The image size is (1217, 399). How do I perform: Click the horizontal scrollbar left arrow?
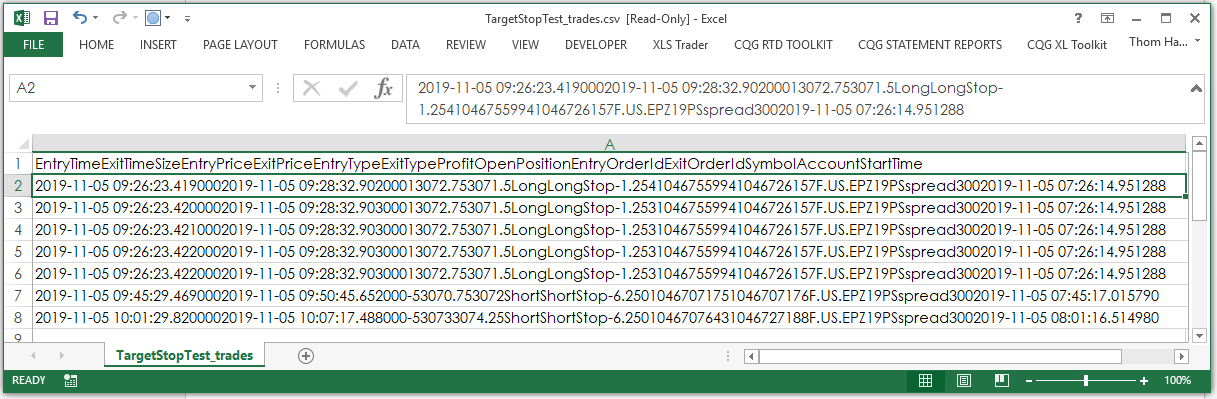tap(752, 356)
